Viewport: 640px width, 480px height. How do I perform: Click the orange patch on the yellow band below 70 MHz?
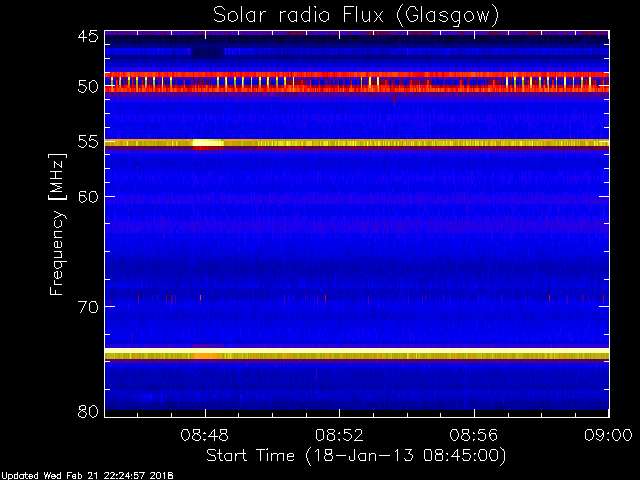tap(208, 356)
